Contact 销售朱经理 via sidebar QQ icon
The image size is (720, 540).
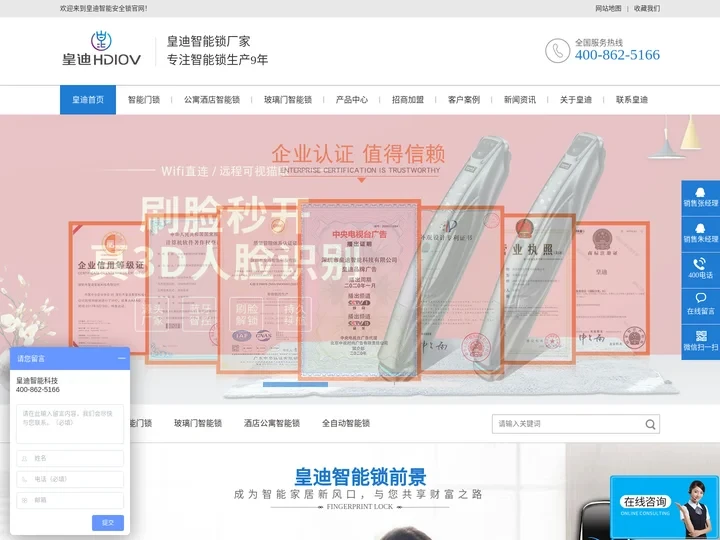(x=700, y=234)
